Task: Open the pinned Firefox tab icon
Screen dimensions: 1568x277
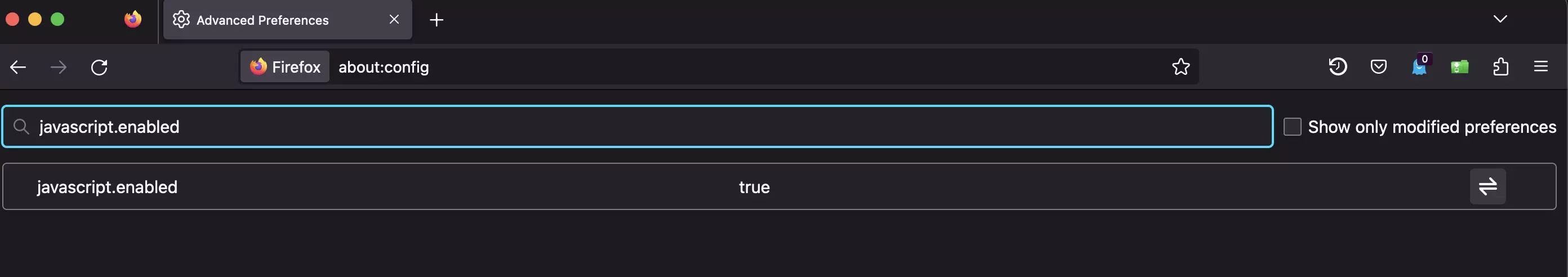Action: (x=133, y=20)
